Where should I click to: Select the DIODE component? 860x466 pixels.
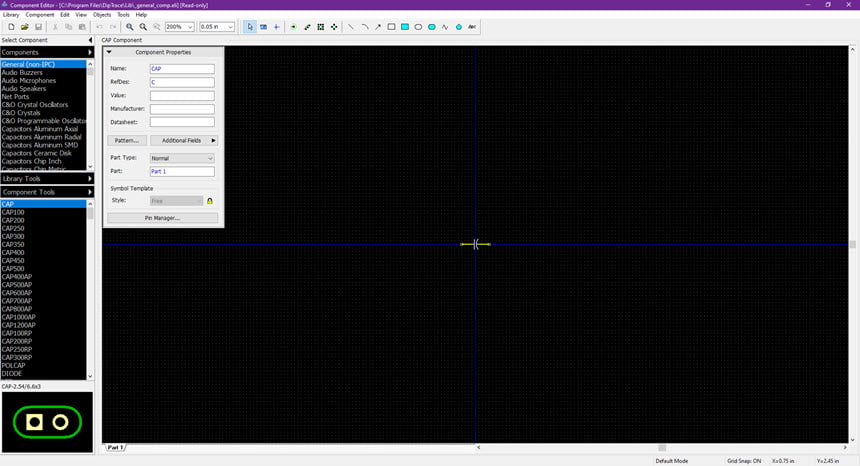coord(43,374)
